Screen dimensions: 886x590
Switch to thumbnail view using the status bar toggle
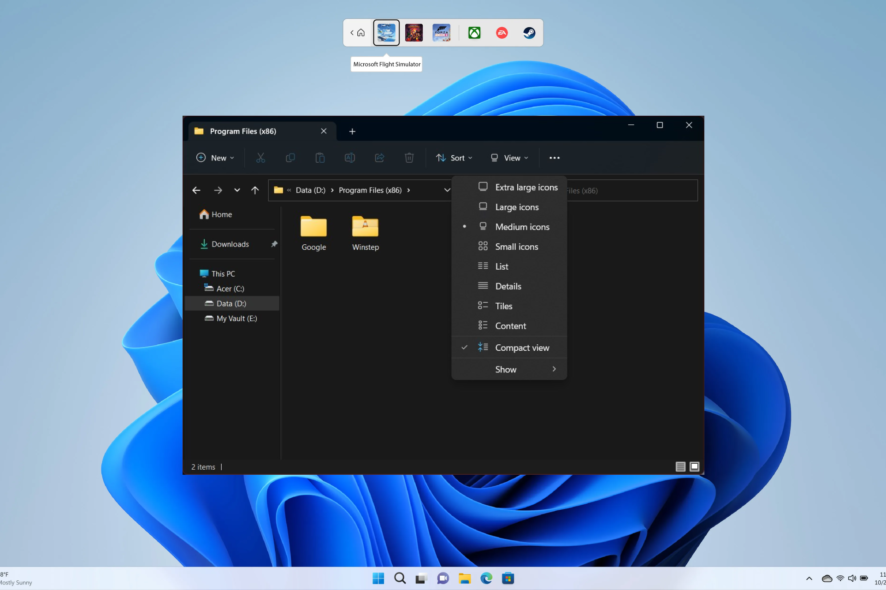pos(692,465)
